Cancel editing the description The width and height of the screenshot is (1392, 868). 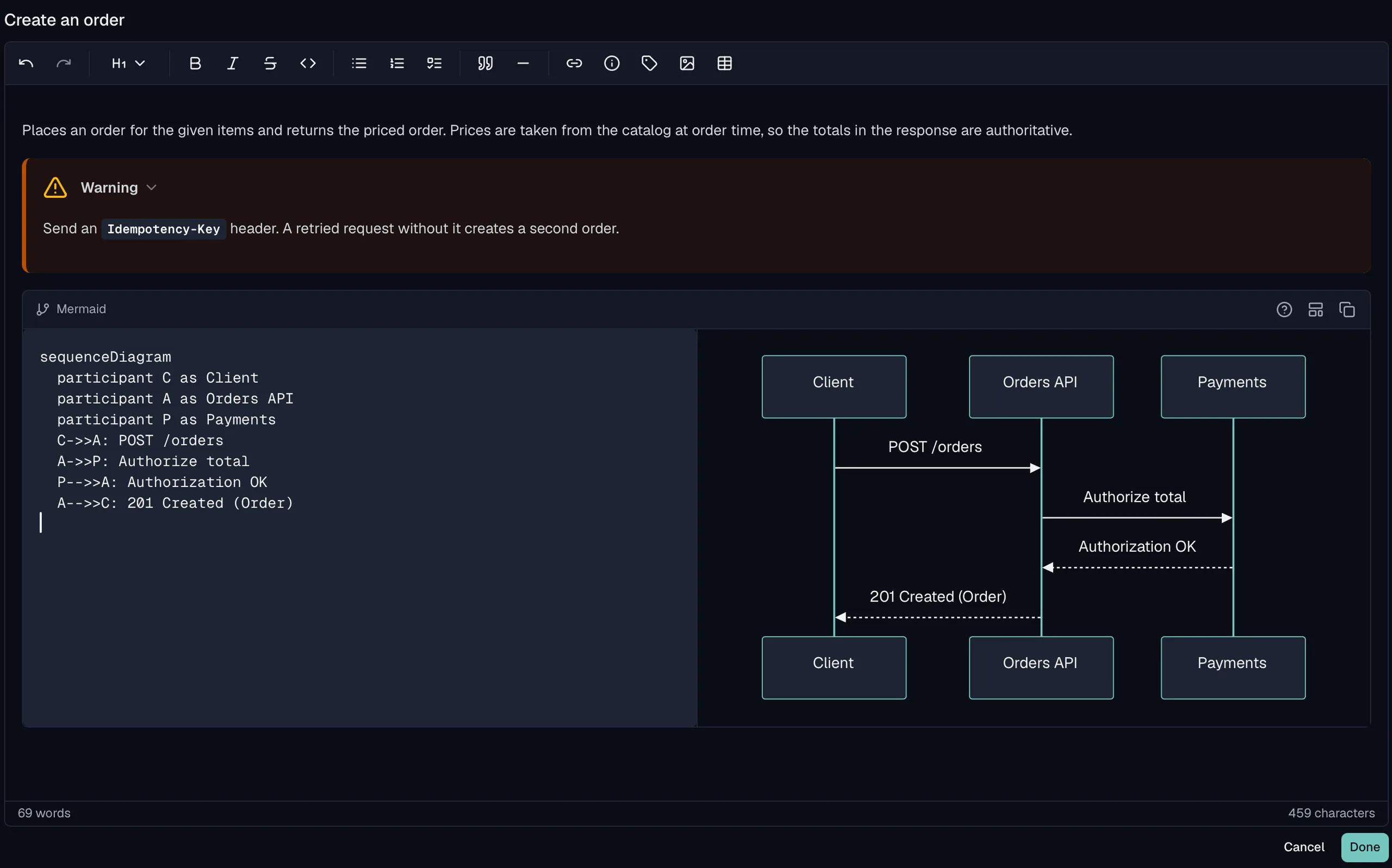[1303, 847]
